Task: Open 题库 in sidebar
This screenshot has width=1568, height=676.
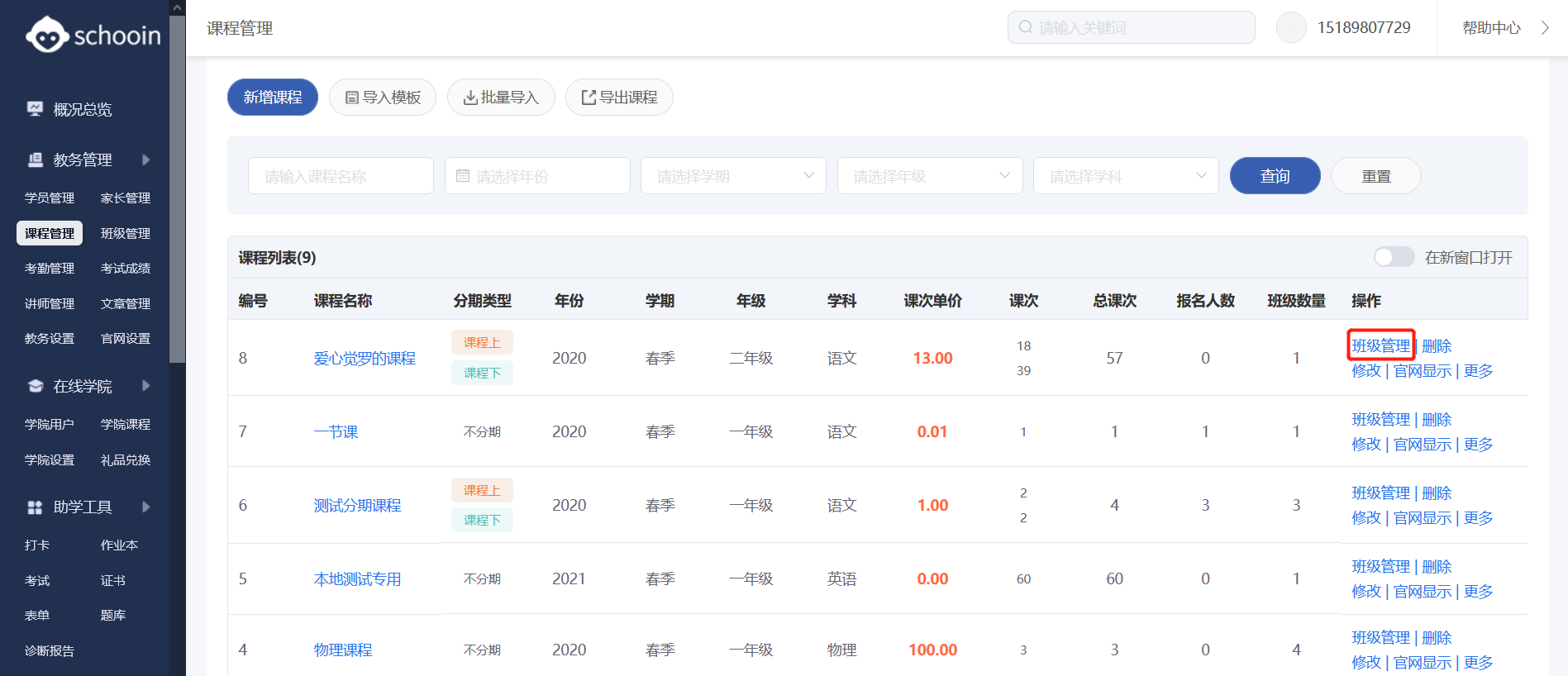Action: pyautogui.click(x=113, y=616)
